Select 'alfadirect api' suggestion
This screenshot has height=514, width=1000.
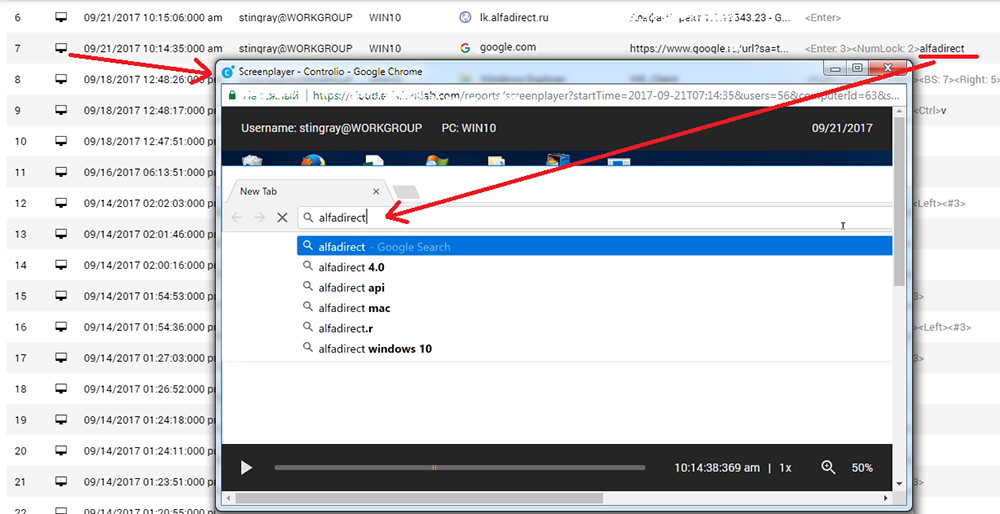351,288
